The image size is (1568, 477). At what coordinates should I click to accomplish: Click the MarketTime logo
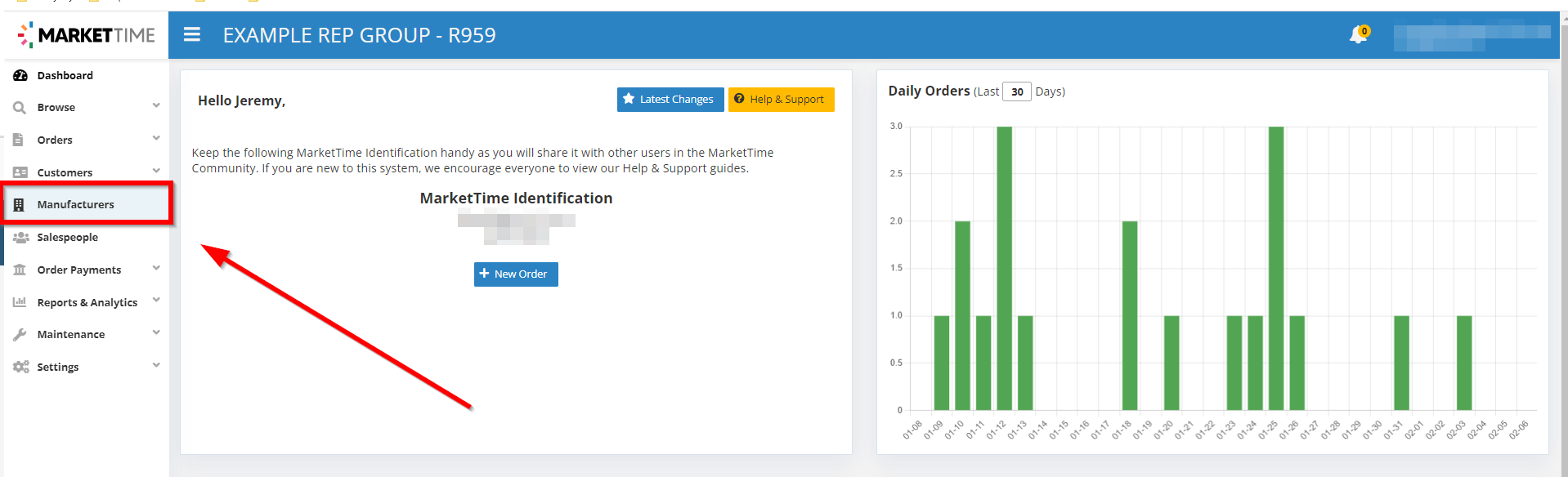(86, 35)
